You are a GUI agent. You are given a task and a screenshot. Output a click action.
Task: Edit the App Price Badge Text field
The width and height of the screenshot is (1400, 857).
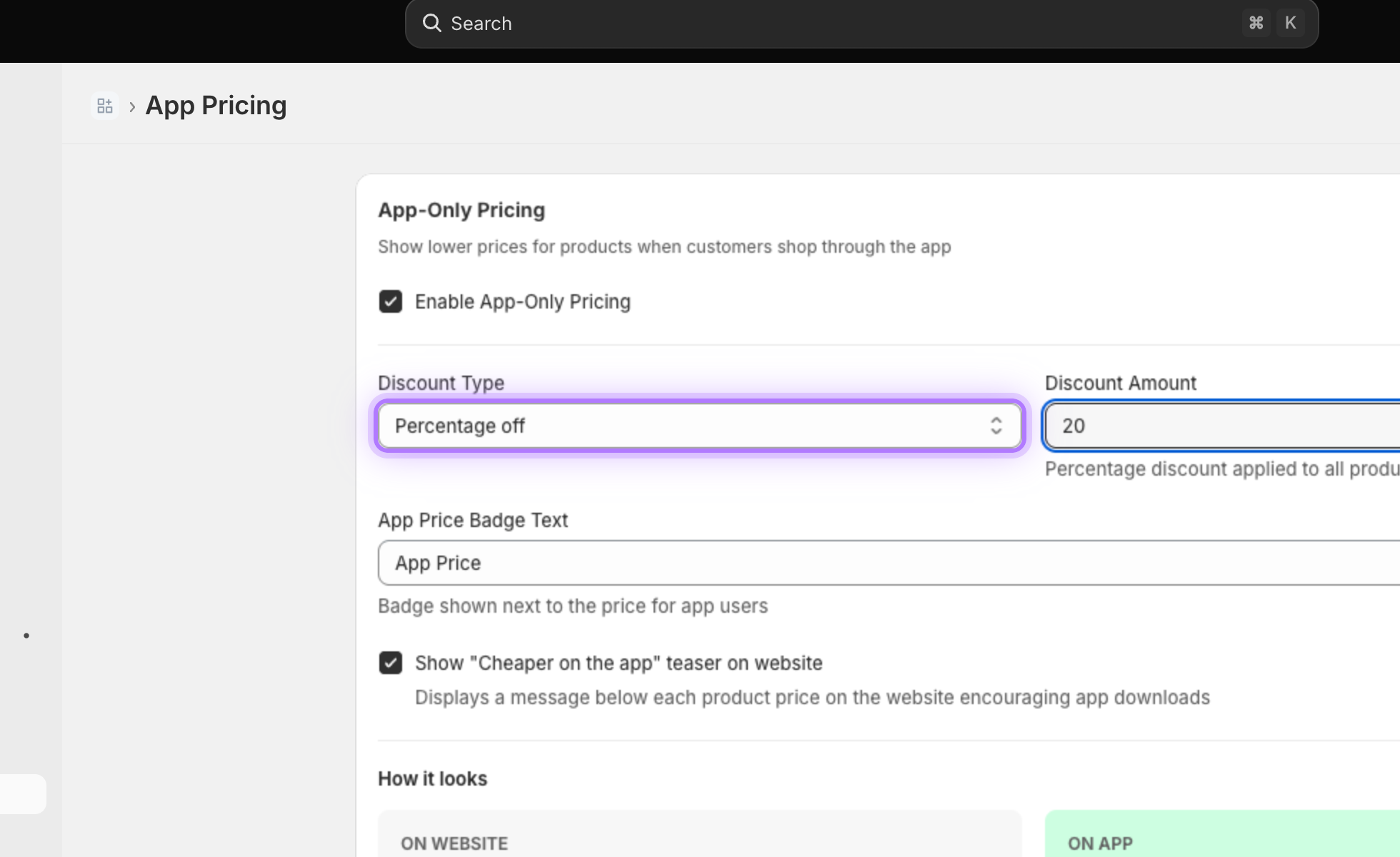point(889,563)
